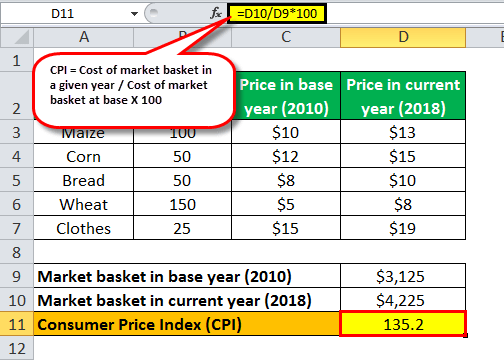
Task: Select row 6 header
Action: (17, 204)
